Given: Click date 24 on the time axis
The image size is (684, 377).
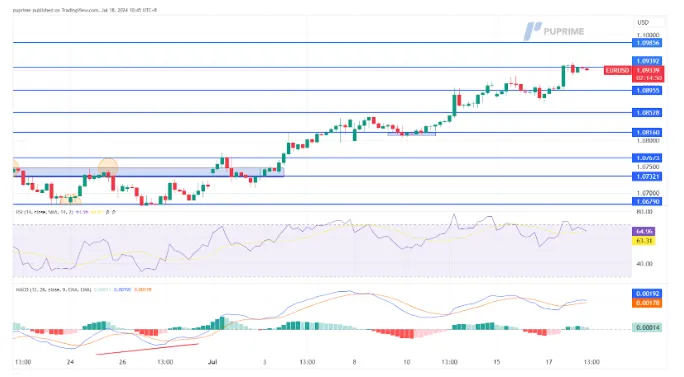Looking at the screenshot, I should pyautogui.click(x=71, y=362).
